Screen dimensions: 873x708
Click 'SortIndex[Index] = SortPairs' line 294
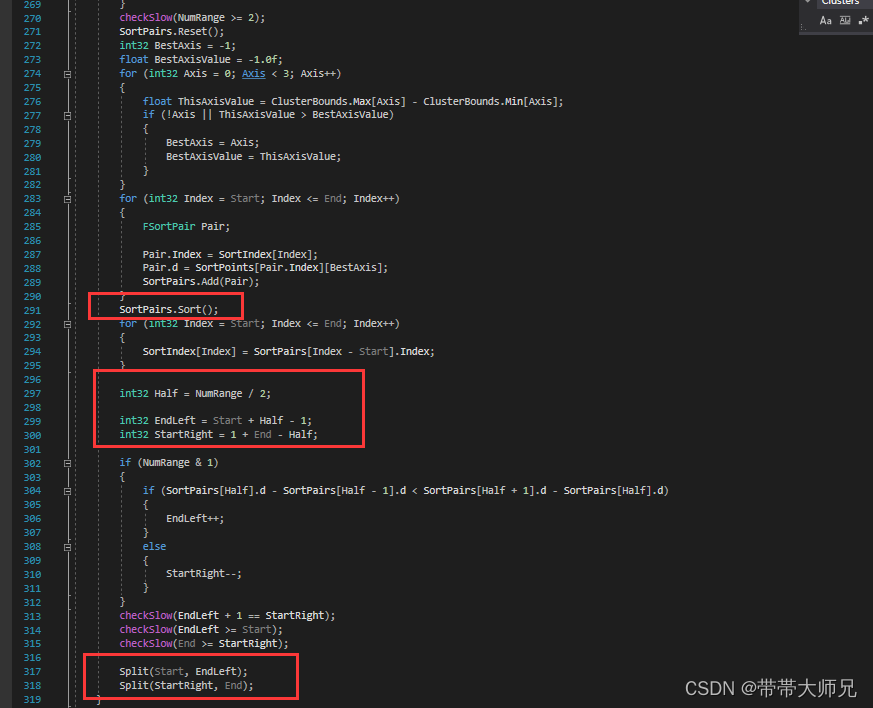(x=288, y=351)
